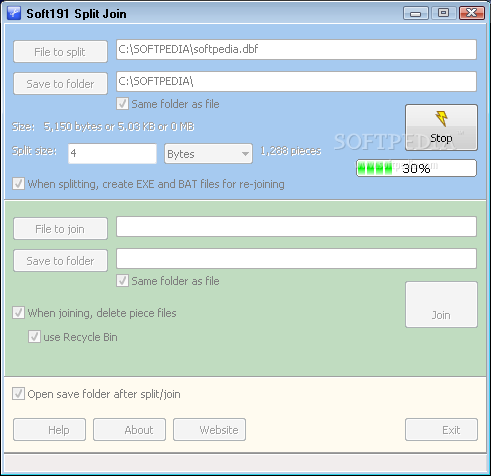Click the File to join button
The width and height of the screenshot is (491, 476).
coord(60,229)
